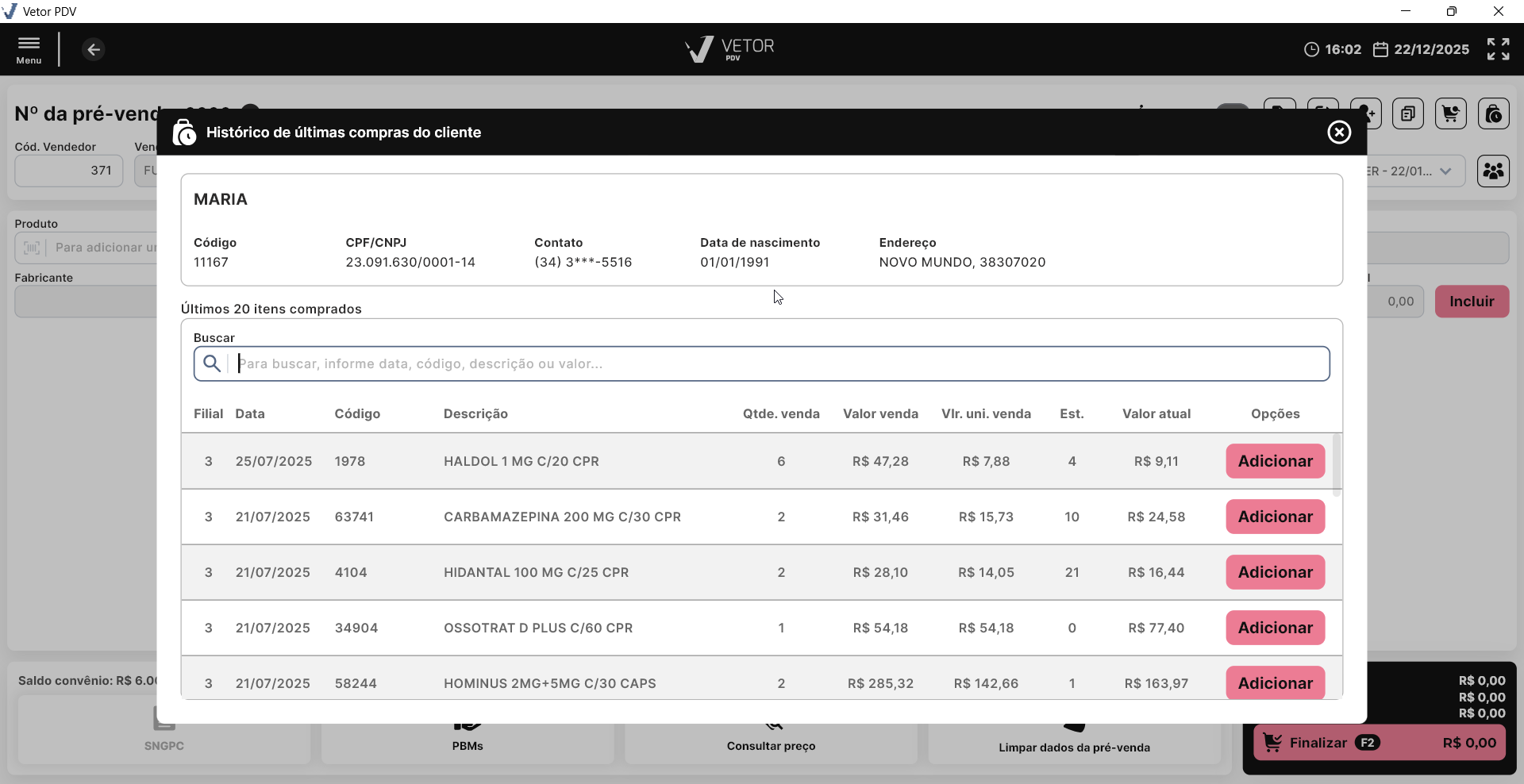Click the magnifier icon in Buscar
This screenshot has height=784, width=1524.
[x=212, y=363]
